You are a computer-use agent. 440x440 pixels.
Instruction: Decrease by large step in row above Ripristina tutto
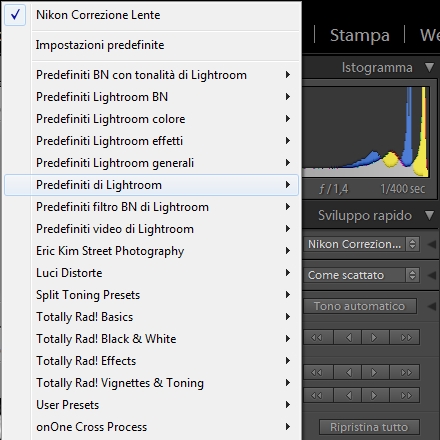[x=318, y=395]
